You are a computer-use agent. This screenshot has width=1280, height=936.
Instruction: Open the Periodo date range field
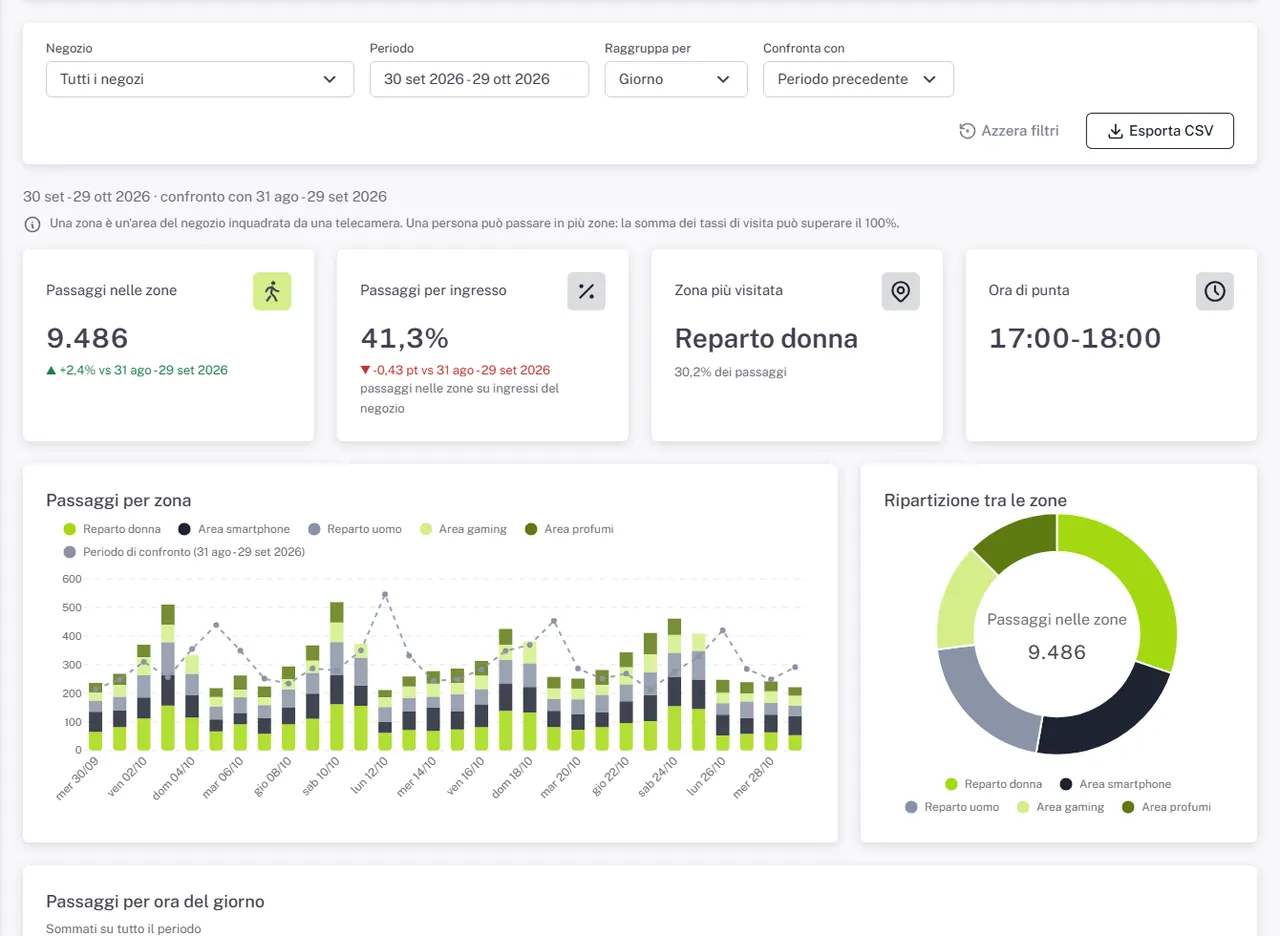pos(479,79)
